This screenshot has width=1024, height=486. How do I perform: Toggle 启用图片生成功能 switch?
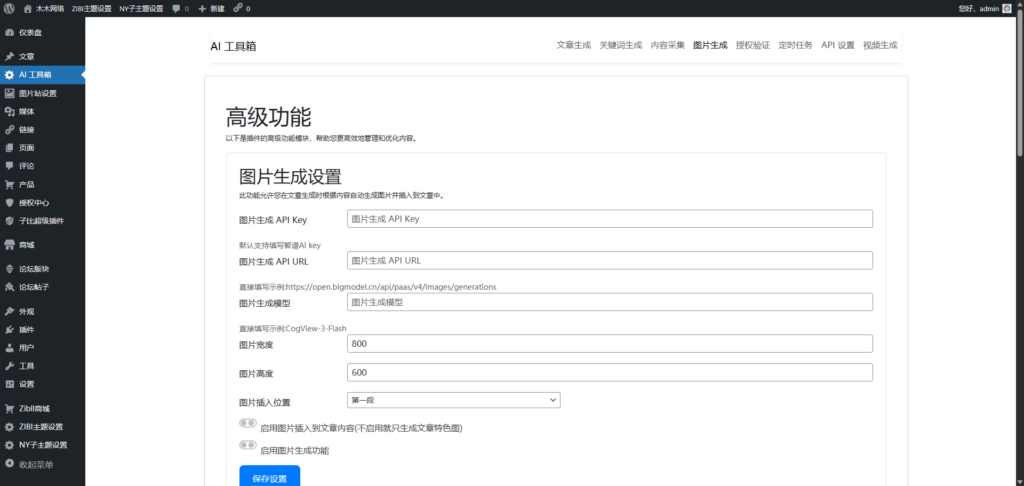click(248, 445)
